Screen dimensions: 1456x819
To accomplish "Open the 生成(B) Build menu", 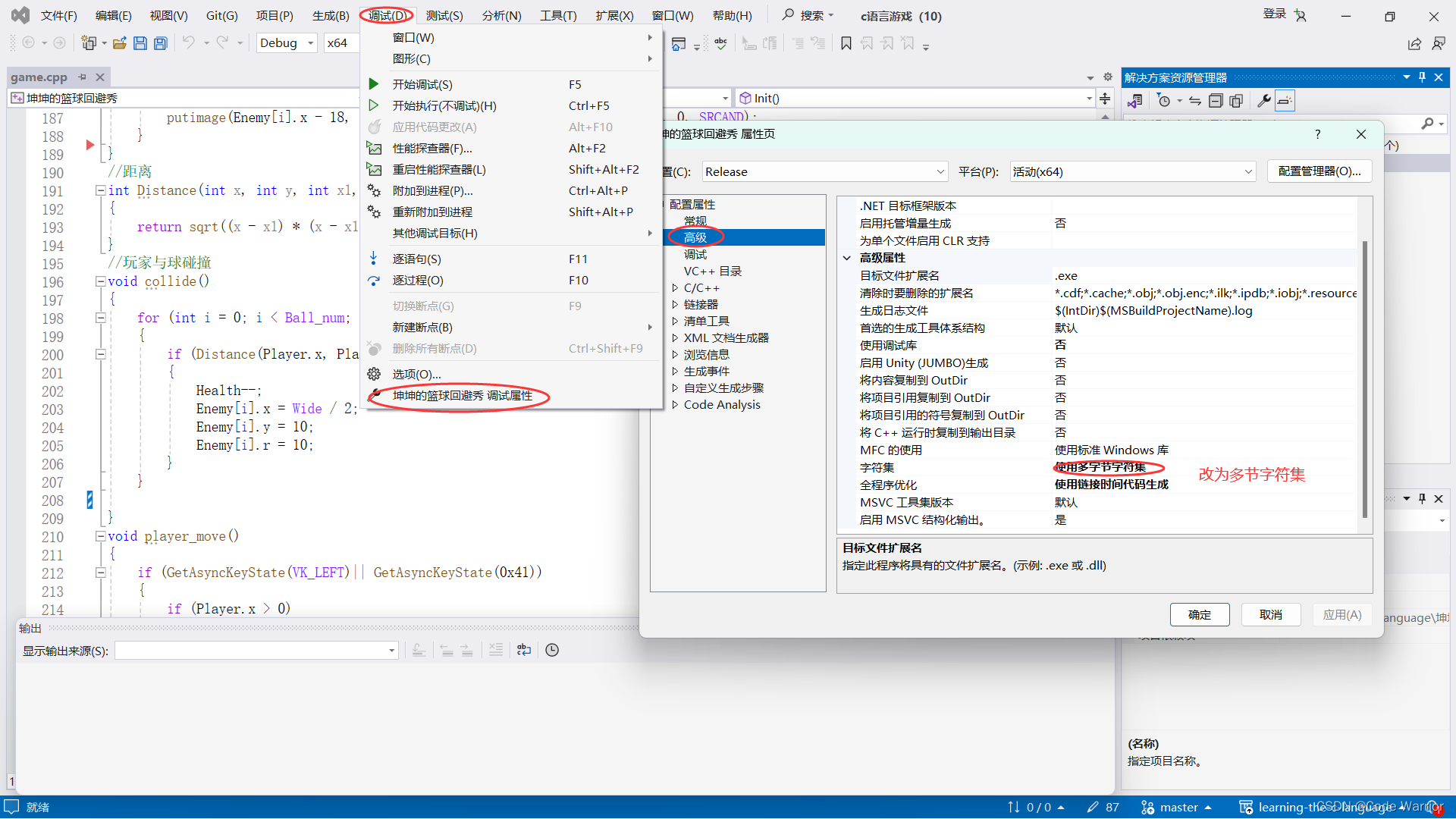I will [331, 15].
